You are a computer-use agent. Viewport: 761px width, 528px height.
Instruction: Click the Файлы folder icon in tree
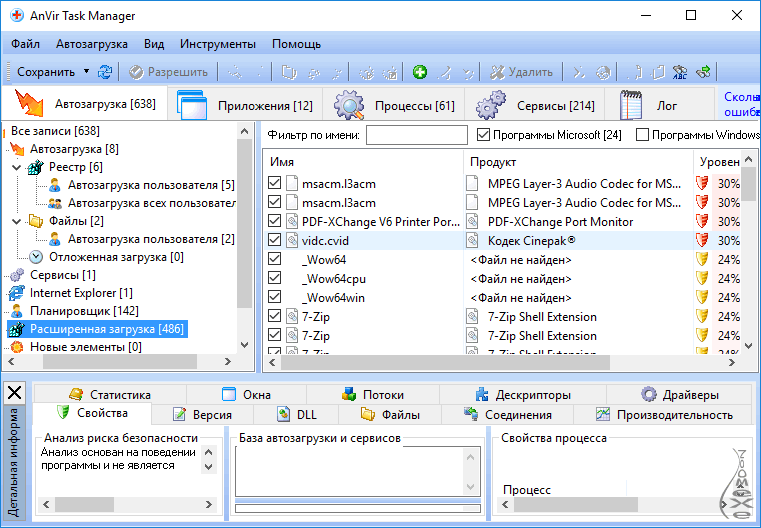35,221
